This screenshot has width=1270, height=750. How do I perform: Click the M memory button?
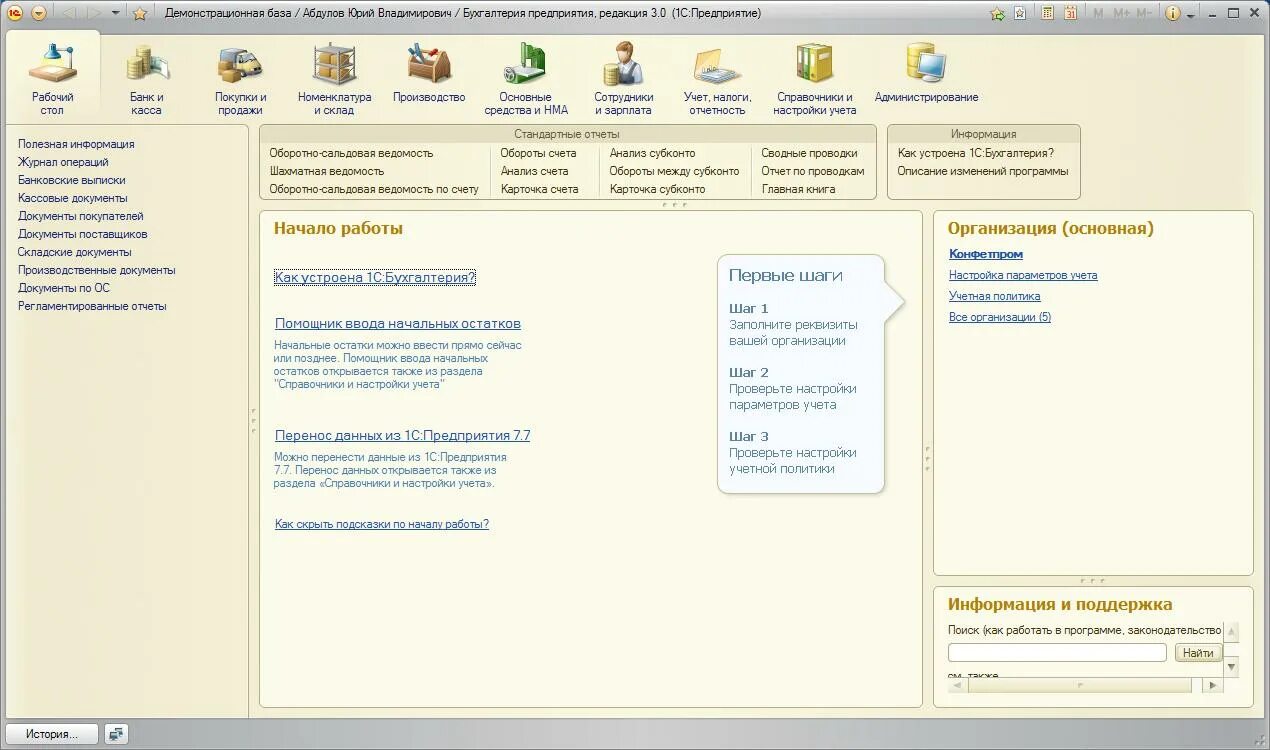click(x=1099, y=13)
